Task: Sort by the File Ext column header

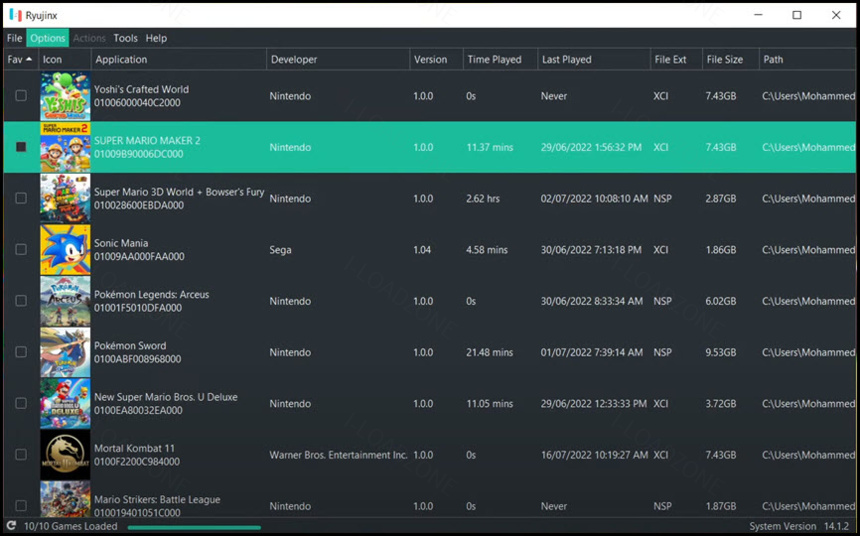Action: [x=677, y=59]
